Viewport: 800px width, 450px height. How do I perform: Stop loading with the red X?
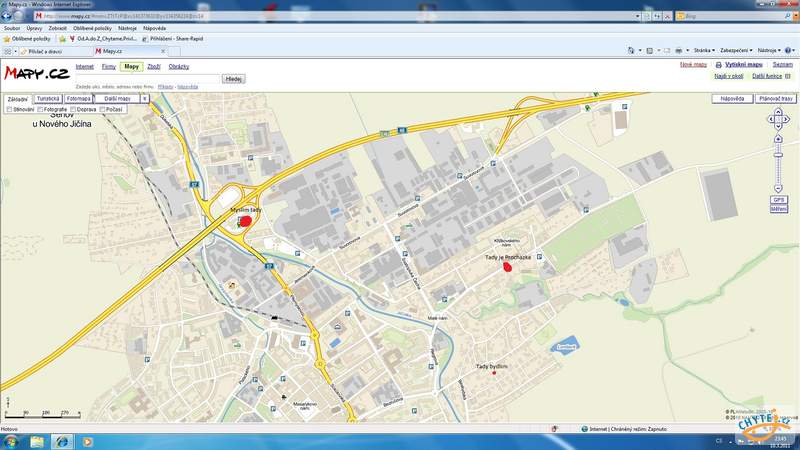[667, 16]
